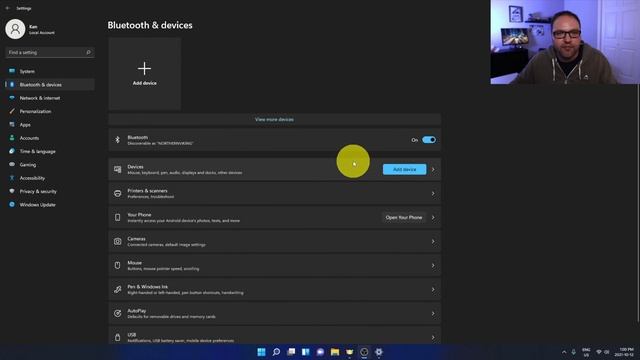Viewport: 640px width, 360px height.
Task: Click the Bluetooth symbol icon in Bluetooth row
Action: coord(118,140)
